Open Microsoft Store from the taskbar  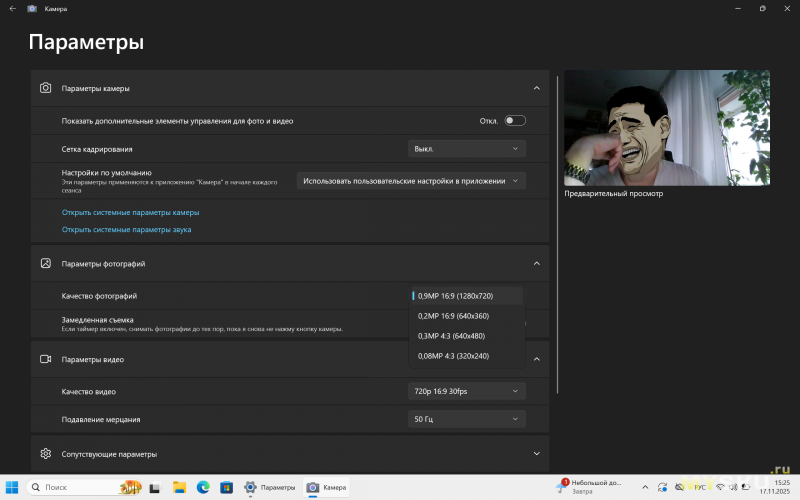click(x=227, y=487)
